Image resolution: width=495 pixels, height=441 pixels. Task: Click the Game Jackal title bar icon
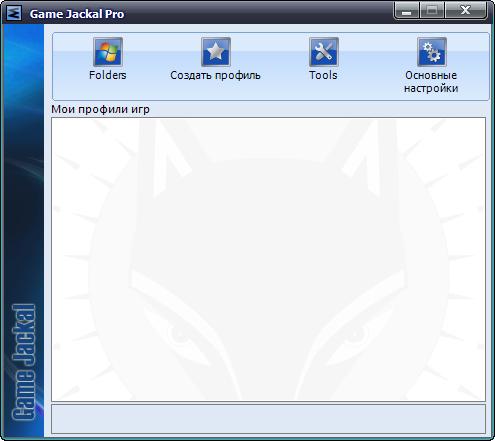pos(14,14)
